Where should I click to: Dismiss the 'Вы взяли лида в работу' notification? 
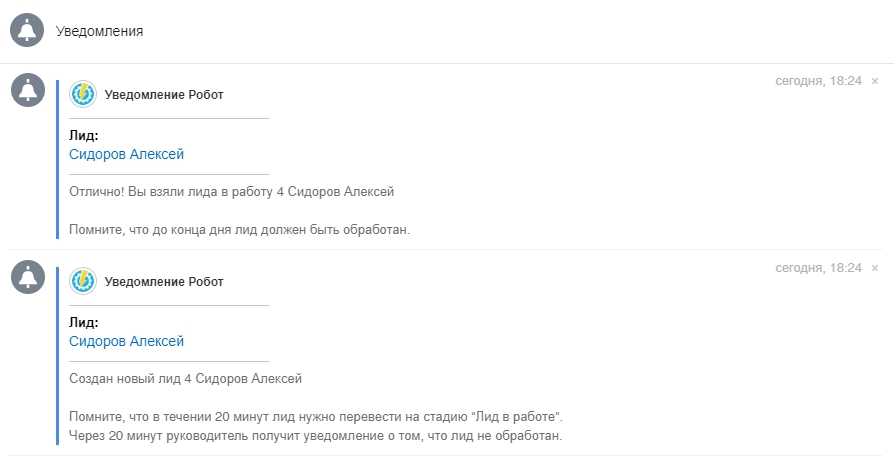[875, 81]
